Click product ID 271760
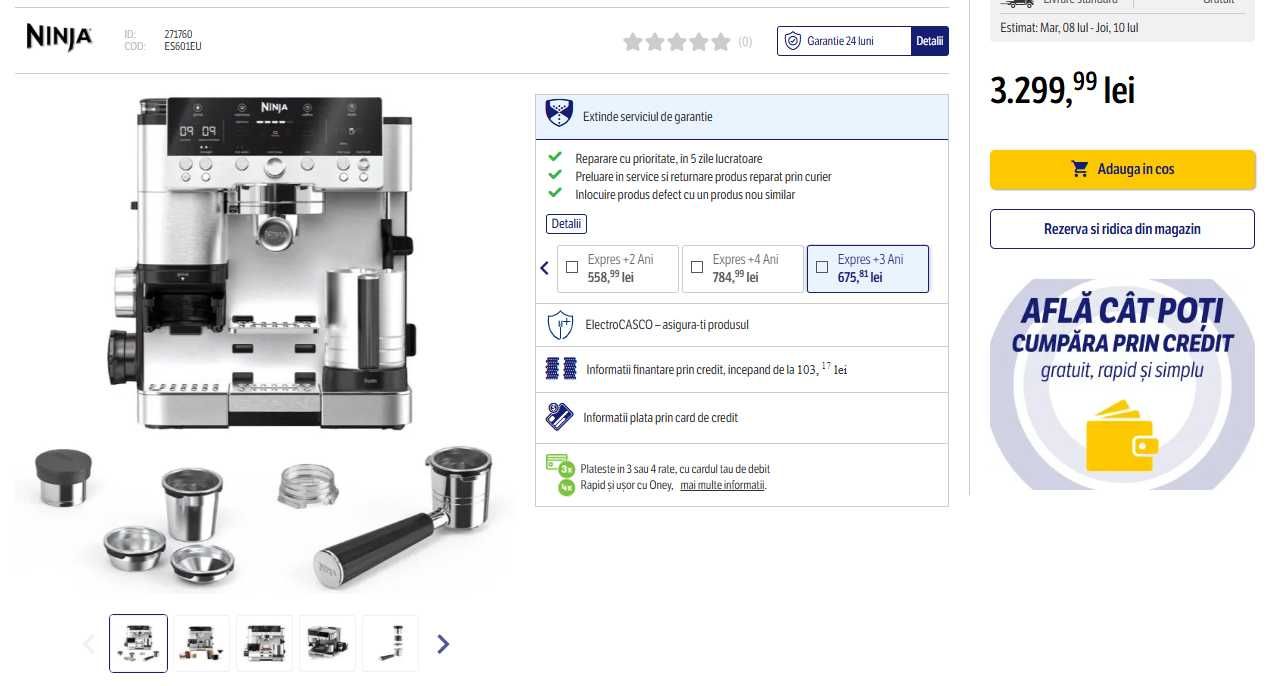Screen dimensions: 1270x686 click(178, 34)
